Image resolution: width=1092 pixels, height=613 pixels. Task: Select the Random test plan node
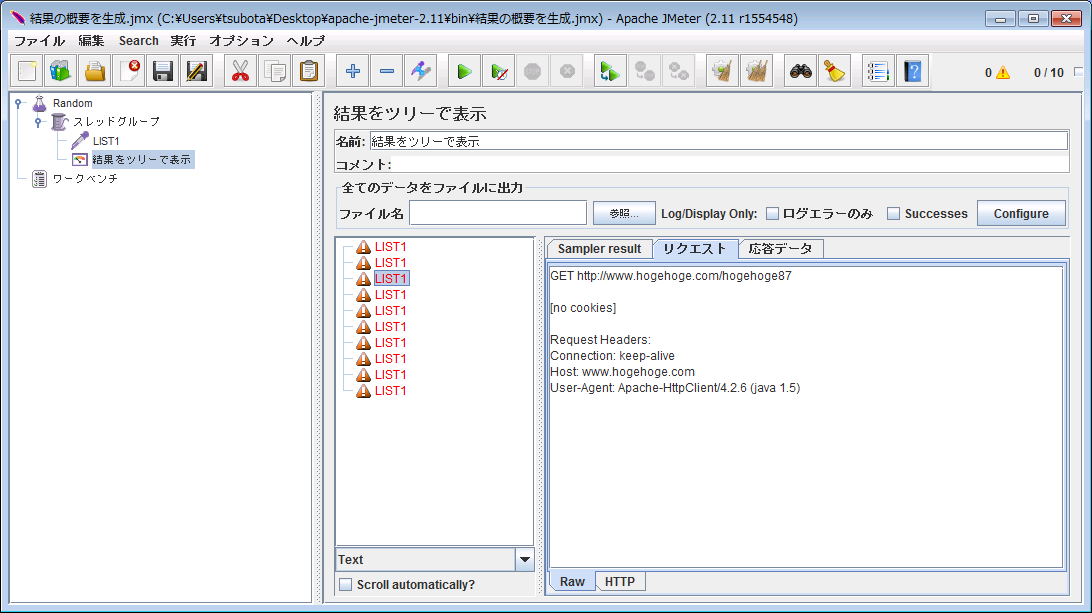coord(72,103)
